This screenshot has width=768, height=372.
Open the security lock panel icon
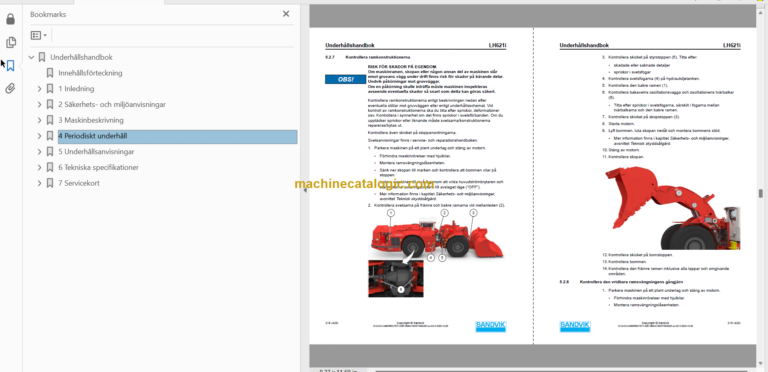[x=10, y=19]
